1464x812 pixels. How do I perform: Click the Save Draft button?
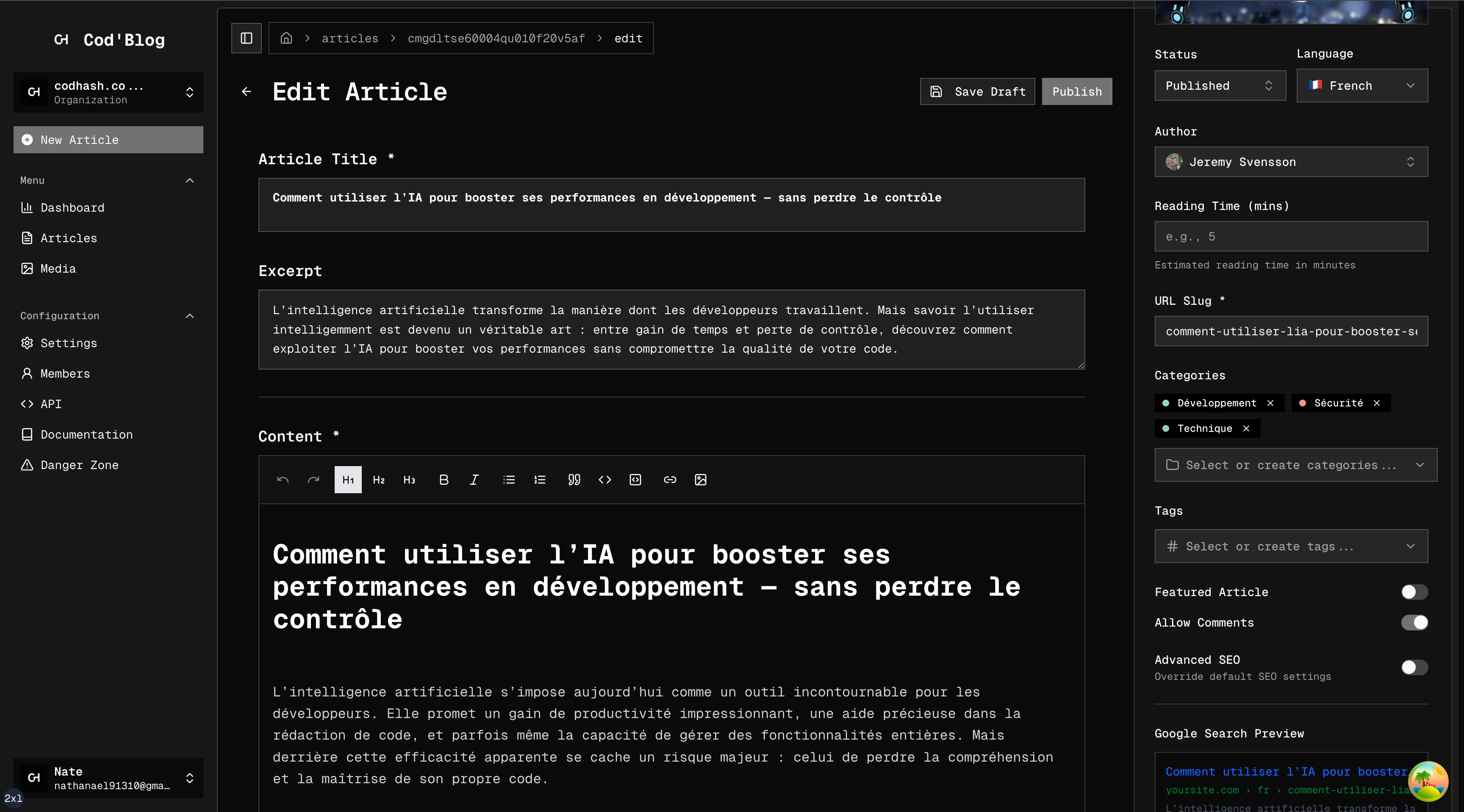pyautogui.click(x=977, y=91)
